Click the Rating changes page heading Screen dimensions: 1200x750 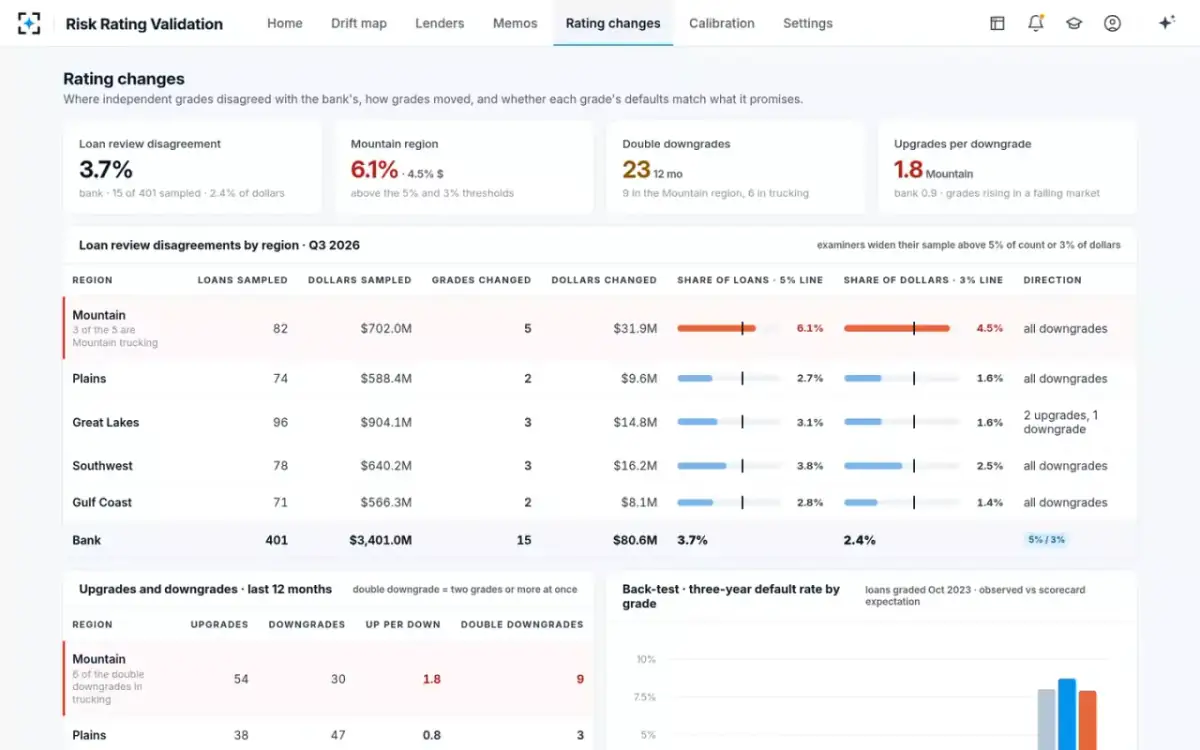[x=124, y=79]
